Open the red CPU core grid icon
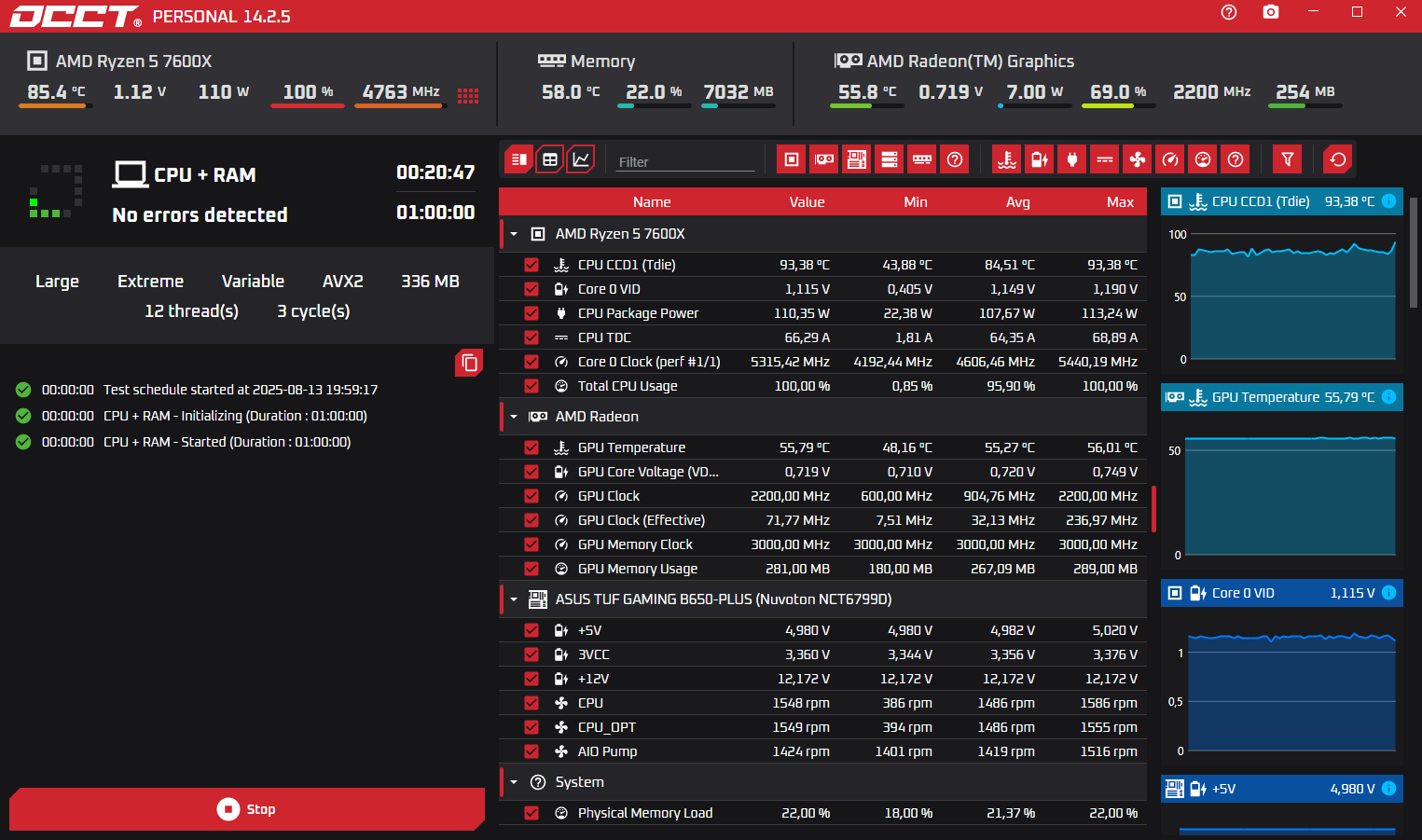This screenshot has width=1422, height=840. (468, 95)
